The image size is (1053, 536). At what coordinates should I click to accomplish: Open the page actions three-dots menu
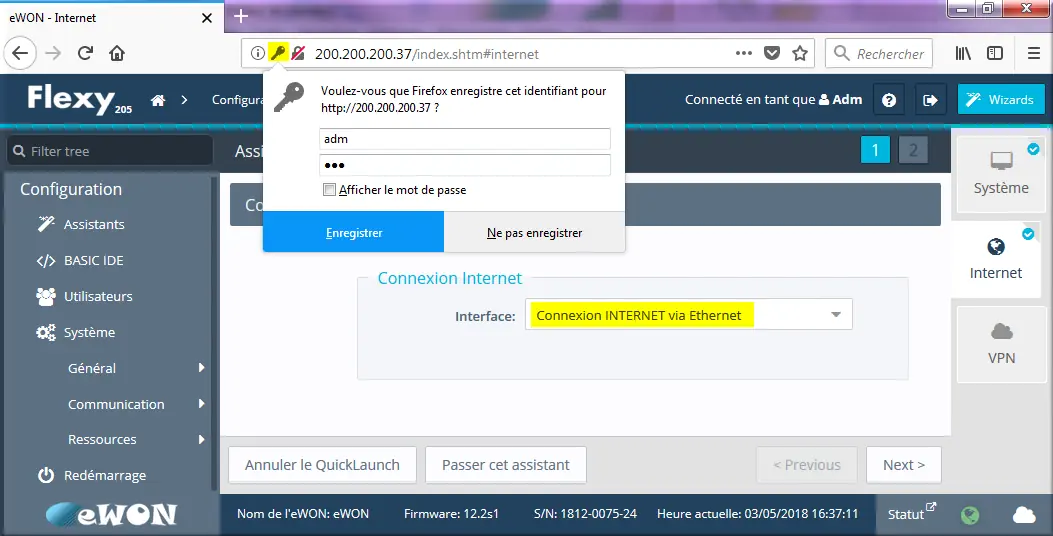tap(743, 53)
